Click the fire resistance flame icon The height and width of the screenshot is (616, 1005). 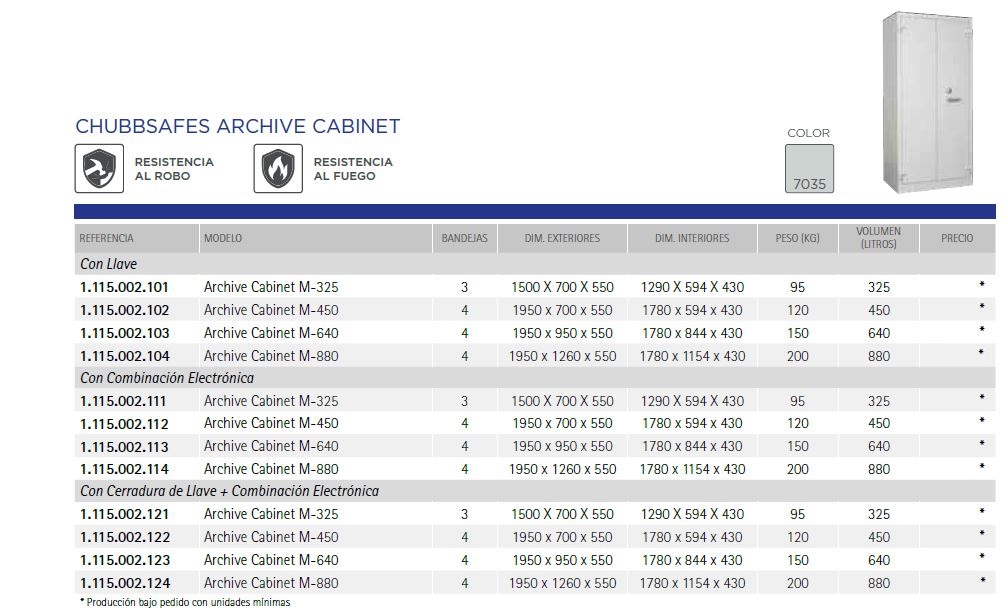click(x=278, y=168)
